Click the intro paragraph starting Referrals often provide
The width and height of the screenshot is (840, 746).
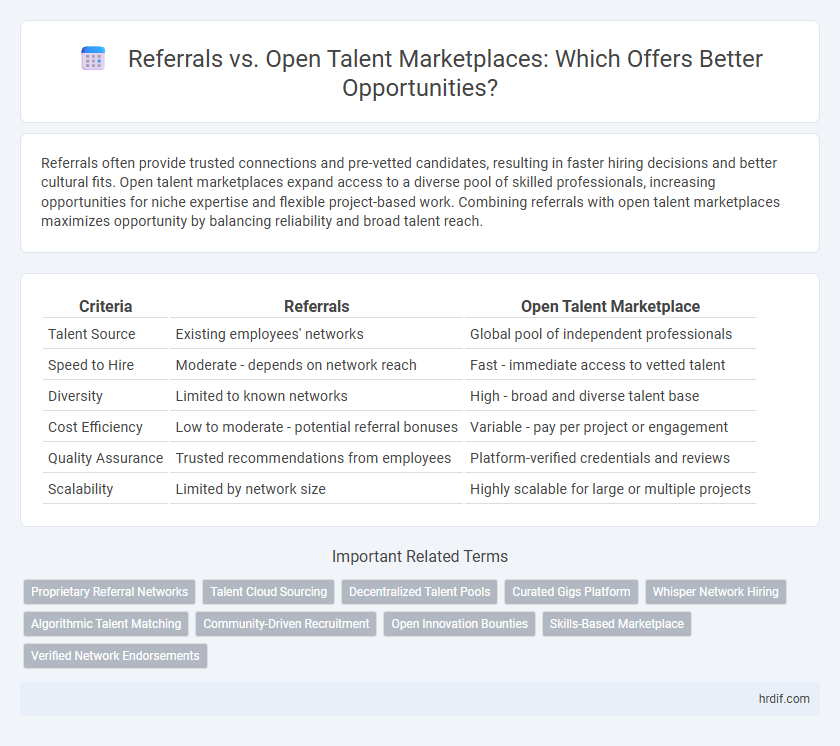point(410,192)
